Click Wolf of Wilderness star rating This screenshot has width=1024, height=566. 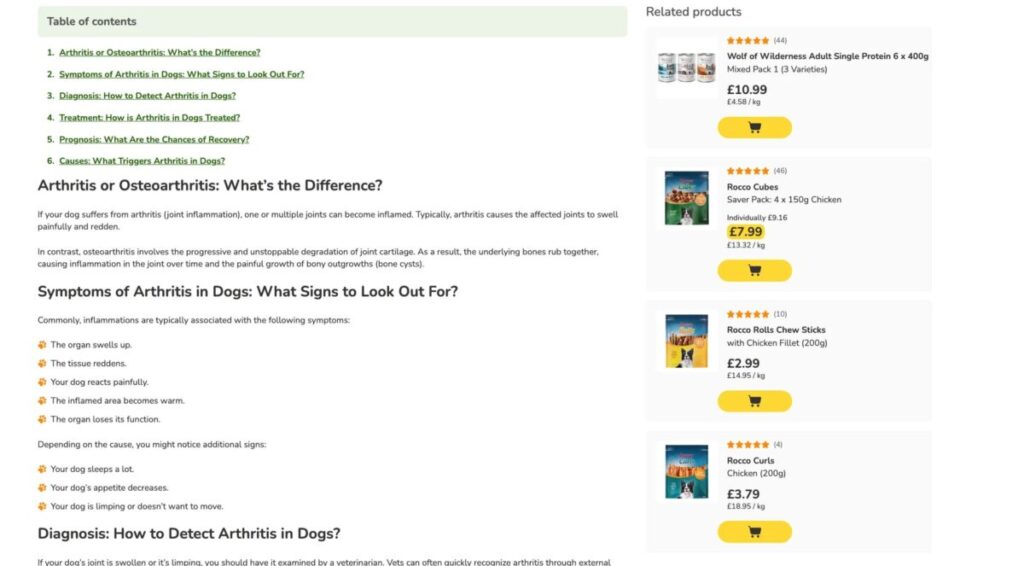pyautogui.click(x=748, y=41)
